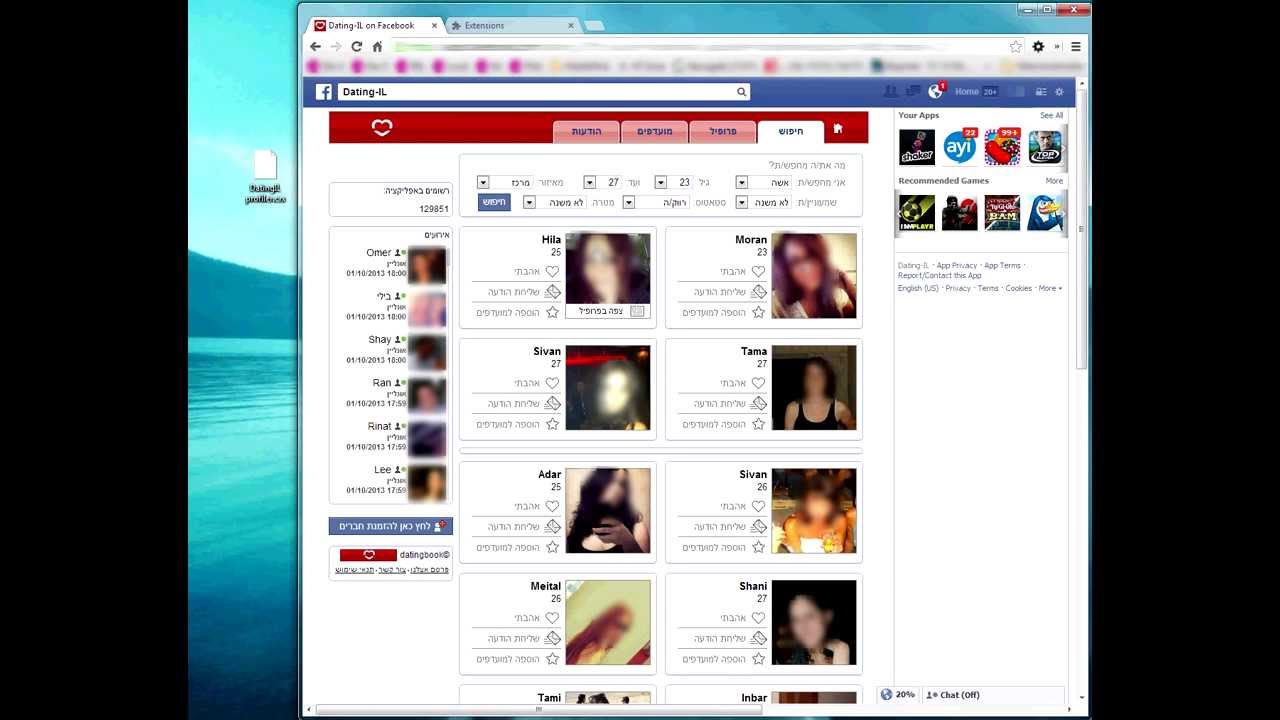Open the ayi app icon

pos(959,147)
